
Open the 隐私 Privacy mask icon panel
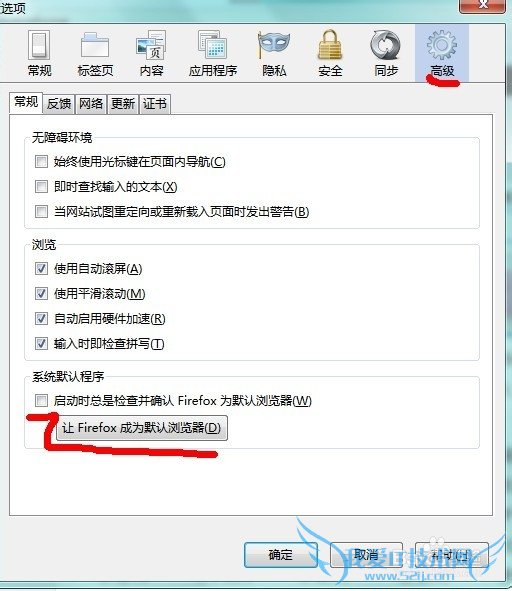point(274,54)
